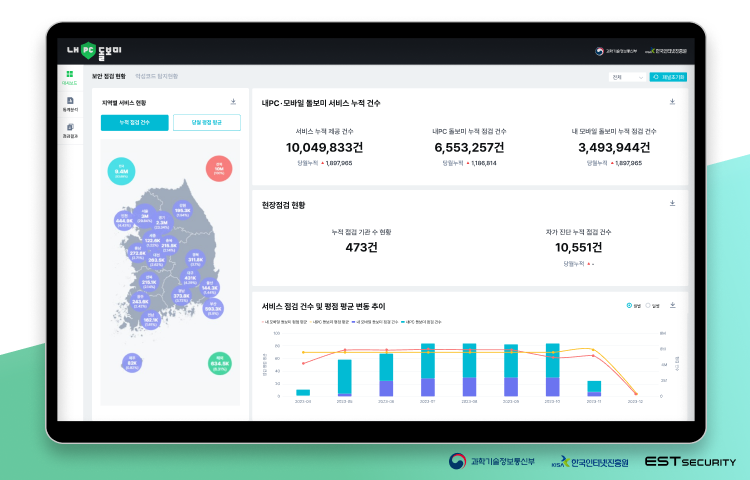
Task: Click the 경북 311.8K map bubble
Action: pos(195,260)
